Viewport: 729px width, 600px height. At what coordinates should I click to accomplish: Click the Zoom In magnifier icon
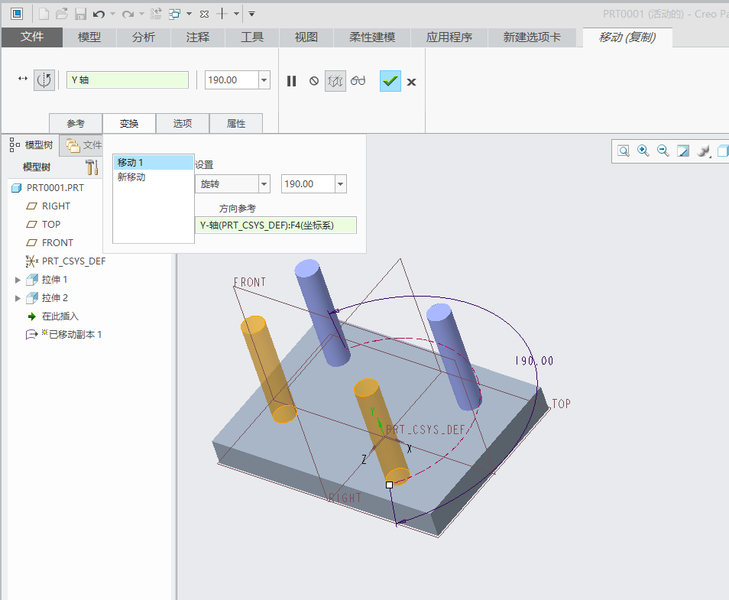coord(643,151)
